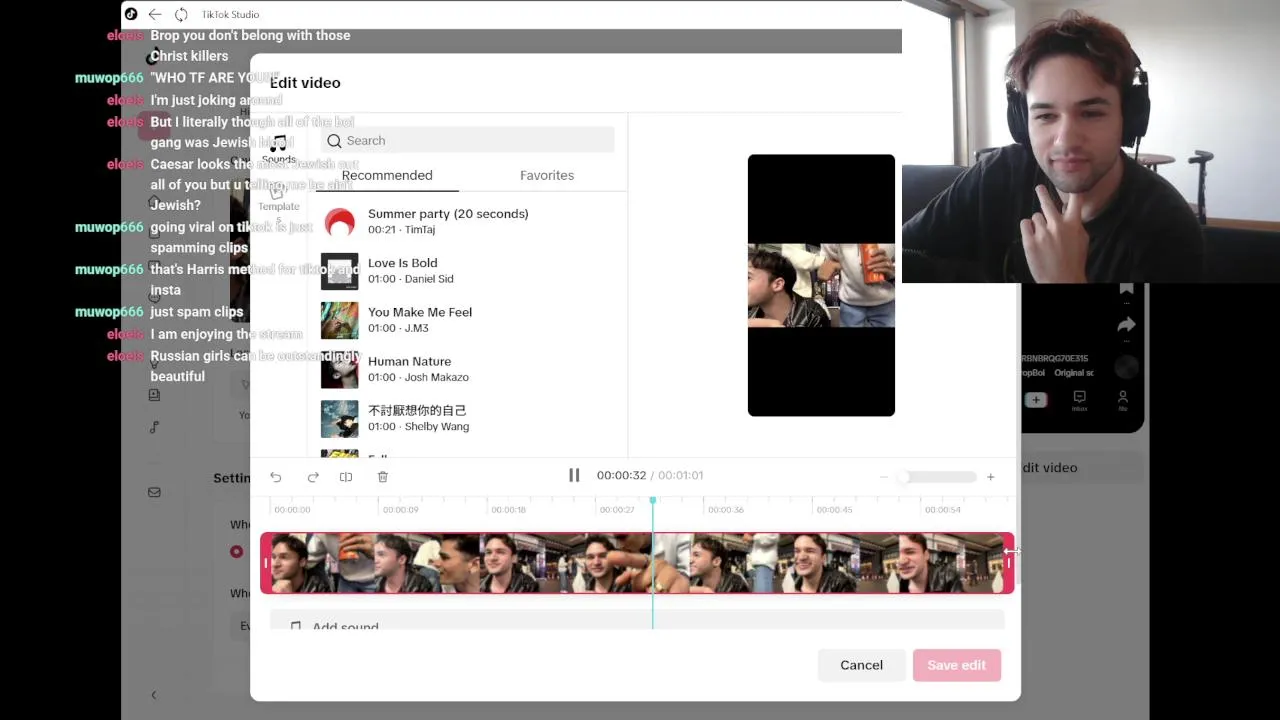Undo the last edit
The width and height of the screenshot is (1280, 720).
276,477
